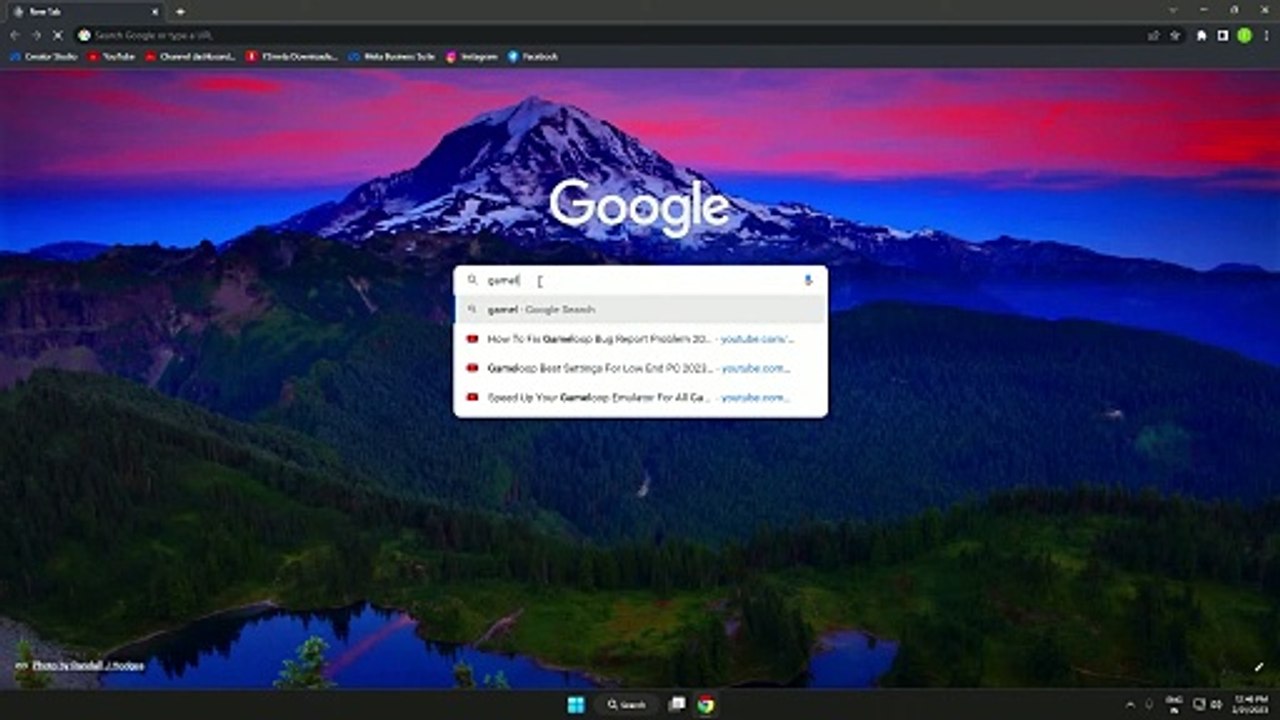
Task: Open Meta Business Suite bookmark
Action: [391, 57]
